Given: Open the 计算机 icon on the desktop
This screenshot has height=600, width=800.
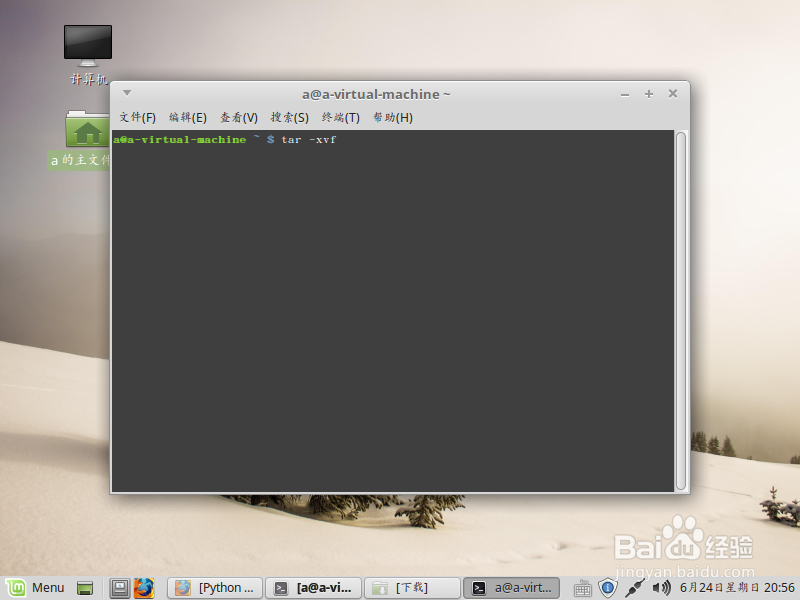Looking at the screenshot, I should pos(87,45).
